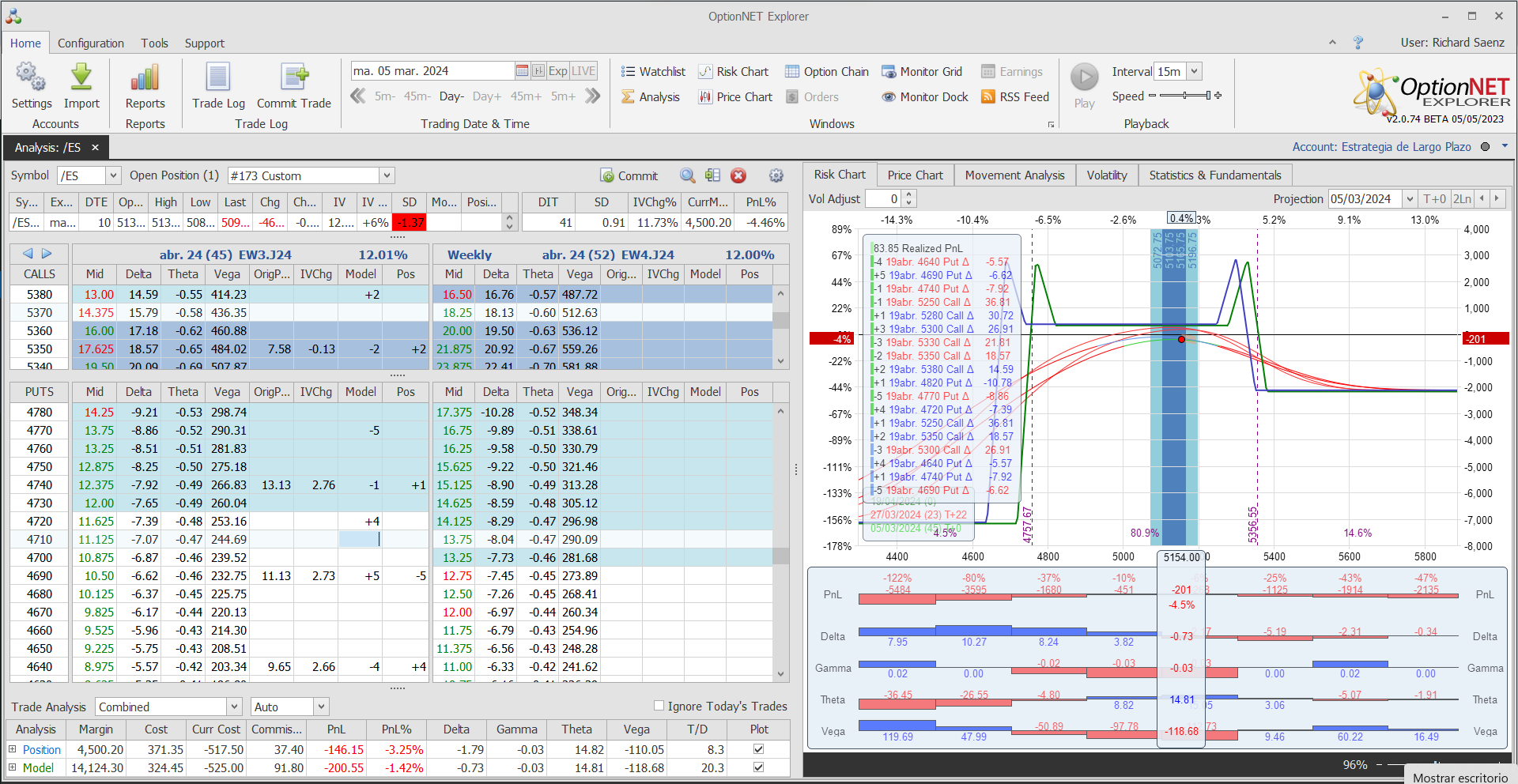Open the #173 Custom position dropdown
Image resolution: width=1518 pixels, height=784 pixels.
click(387, 175)
